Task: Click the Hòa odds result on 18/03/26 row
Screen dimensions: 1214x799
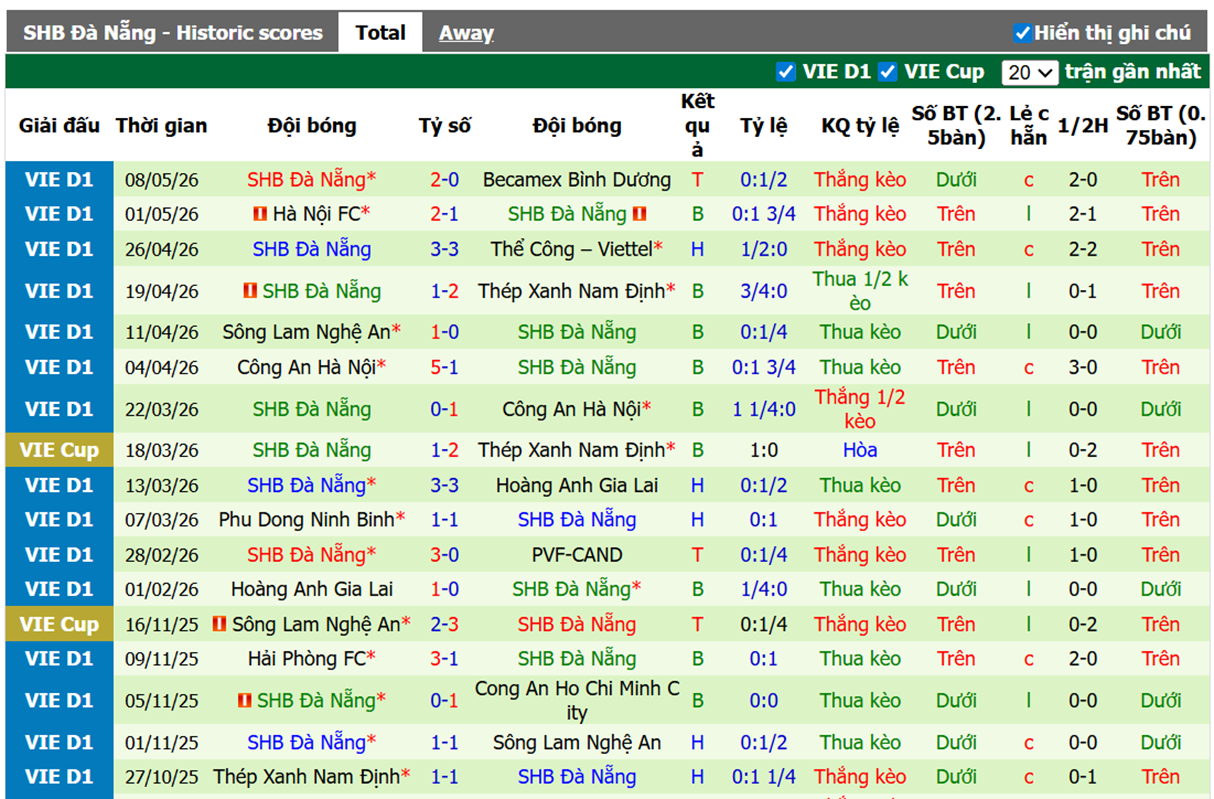Action: [x=860, y=450]
